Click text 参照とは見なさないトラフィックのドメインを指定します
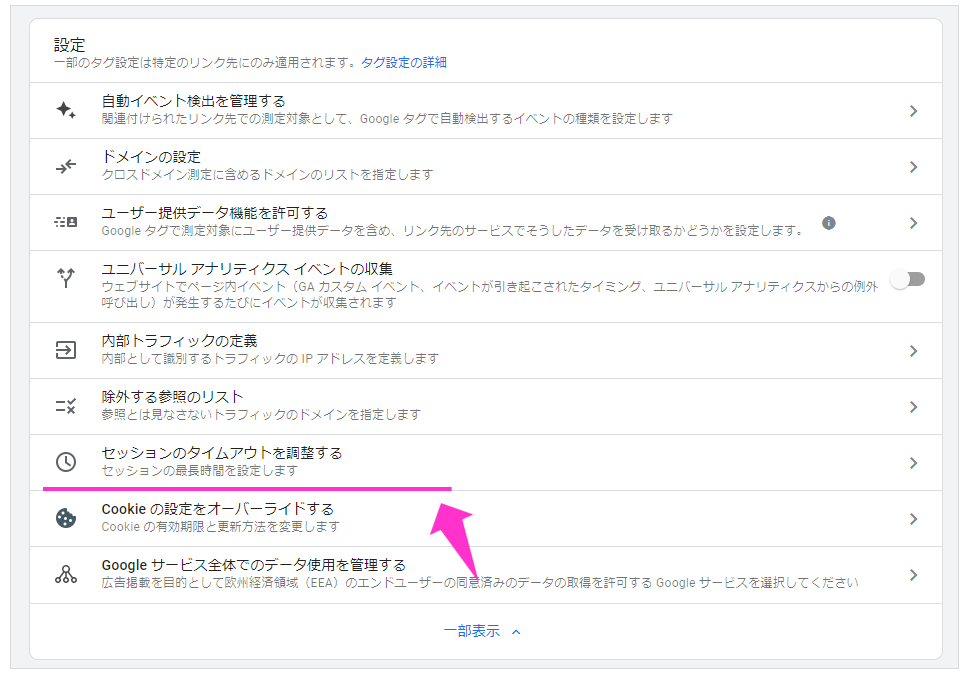Viewport: 967px width, 678px height. tap(261, 415)
